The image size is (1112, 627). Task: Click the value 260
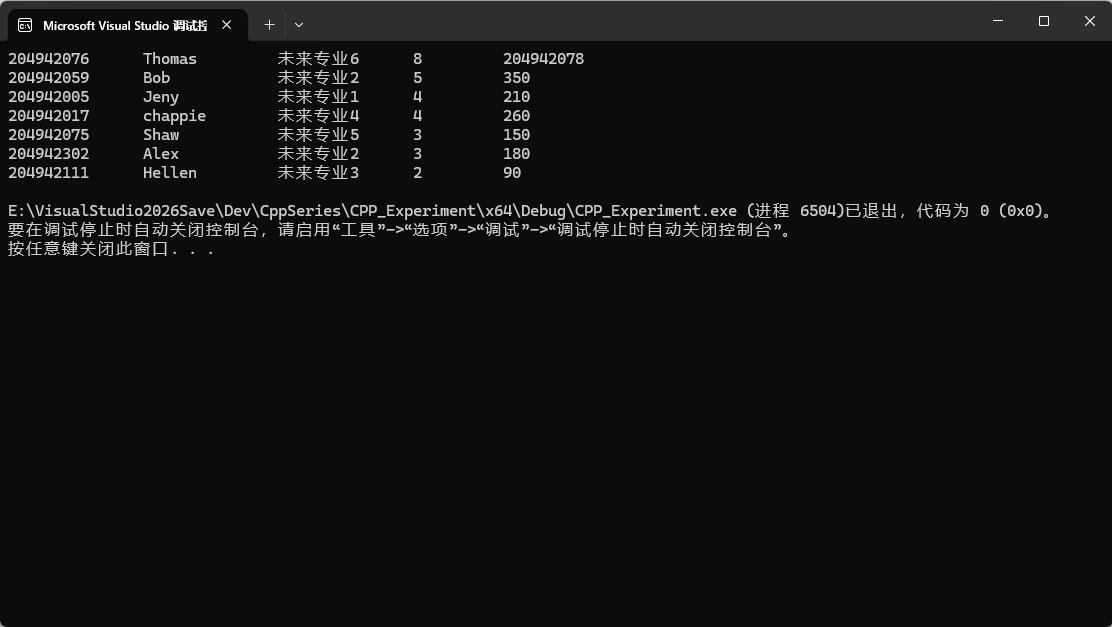click(x=516, y=116)
